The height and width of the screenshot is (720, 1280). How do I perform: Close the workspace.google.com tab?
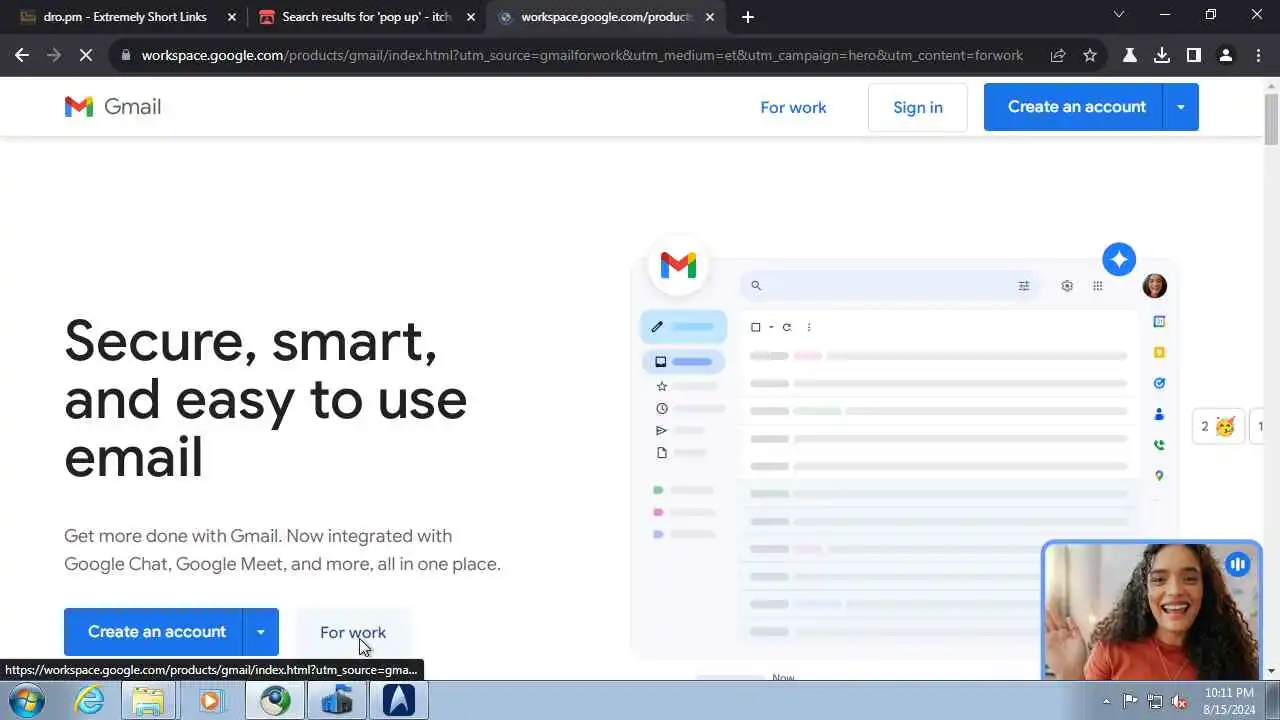[x=710, y=17]
